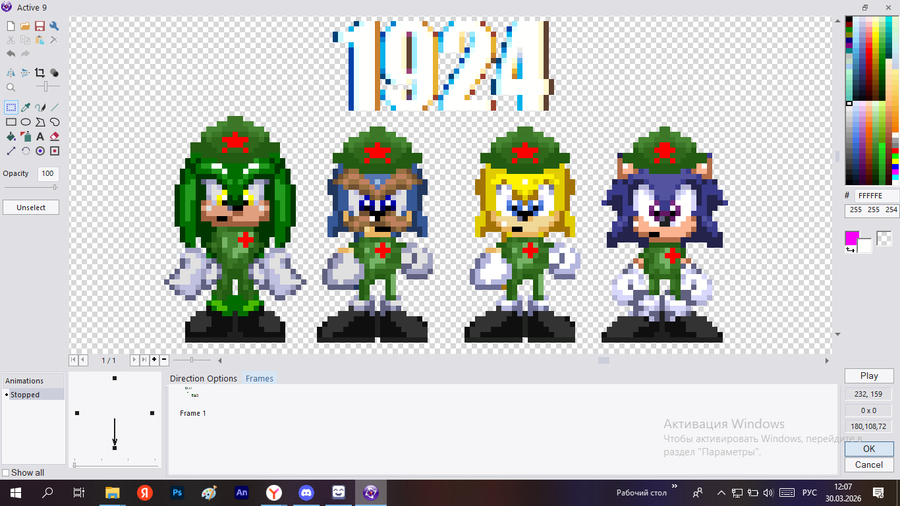Open File Explorer from taskbar

(x=112, y=493)
